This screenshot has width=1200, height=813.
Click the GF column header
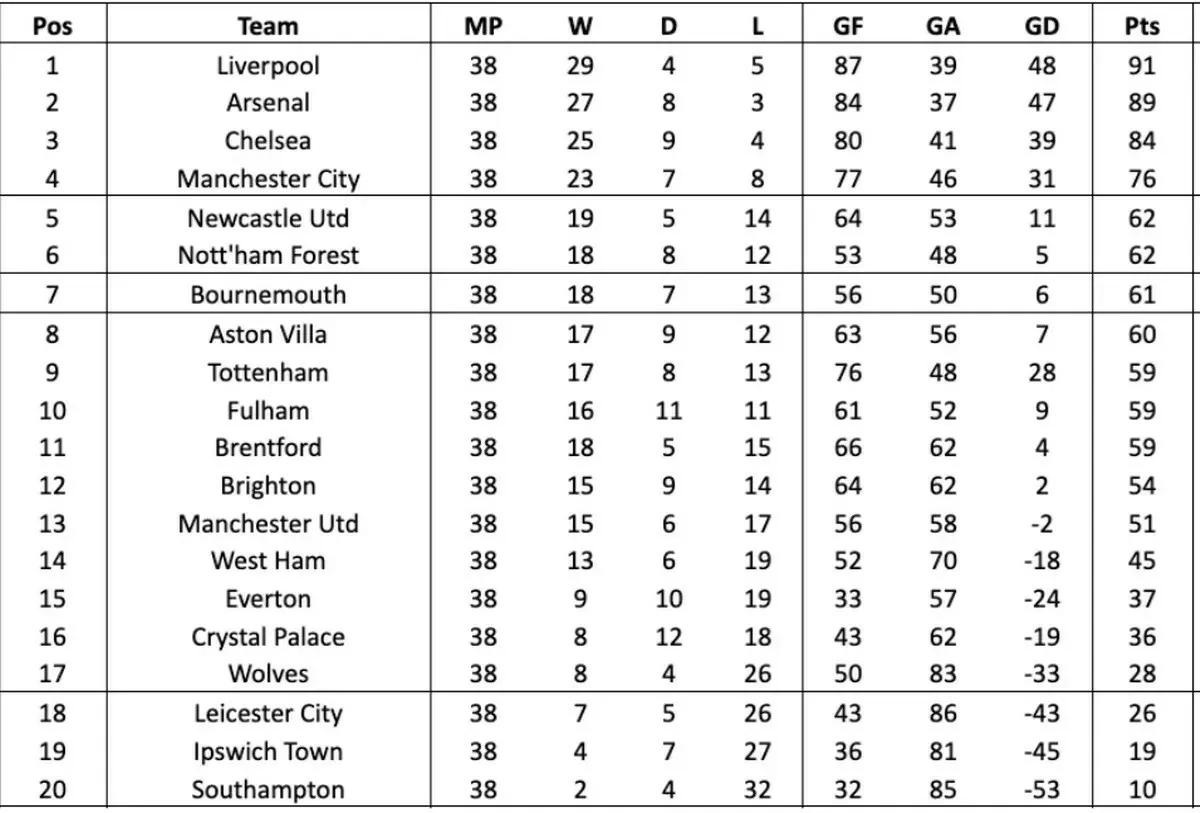point(848,26)
